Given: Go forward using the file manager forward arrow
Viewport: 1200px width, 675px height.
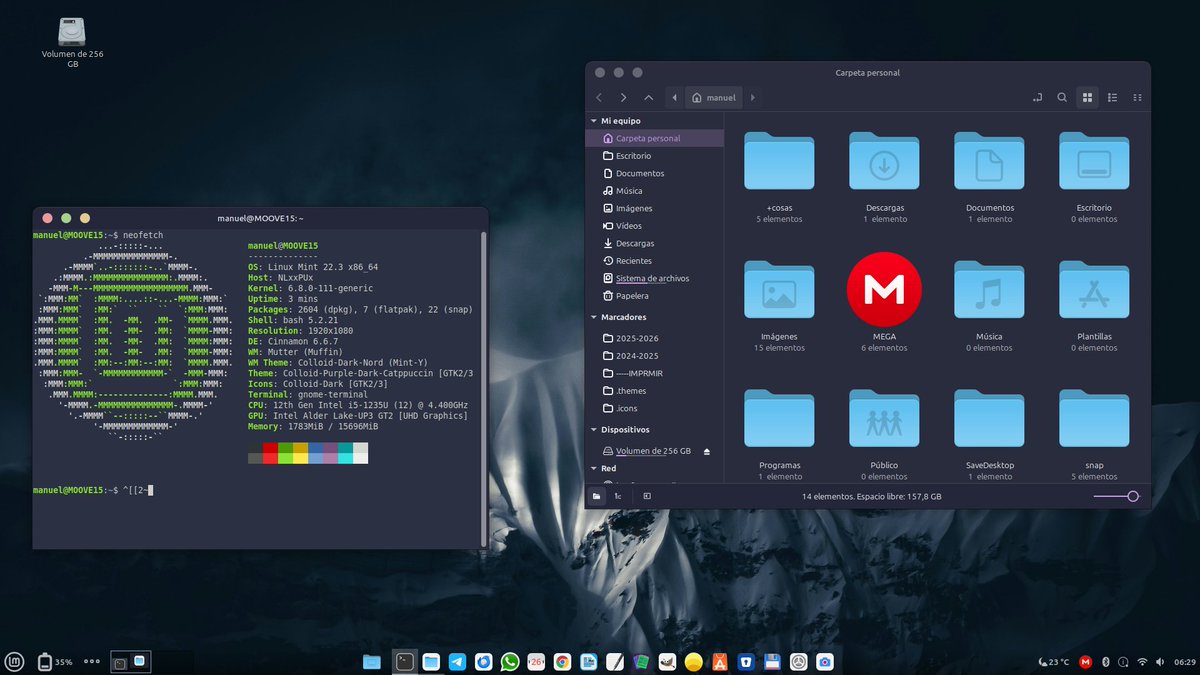Looking at the screenshot, I should click(x=624, y=98).
